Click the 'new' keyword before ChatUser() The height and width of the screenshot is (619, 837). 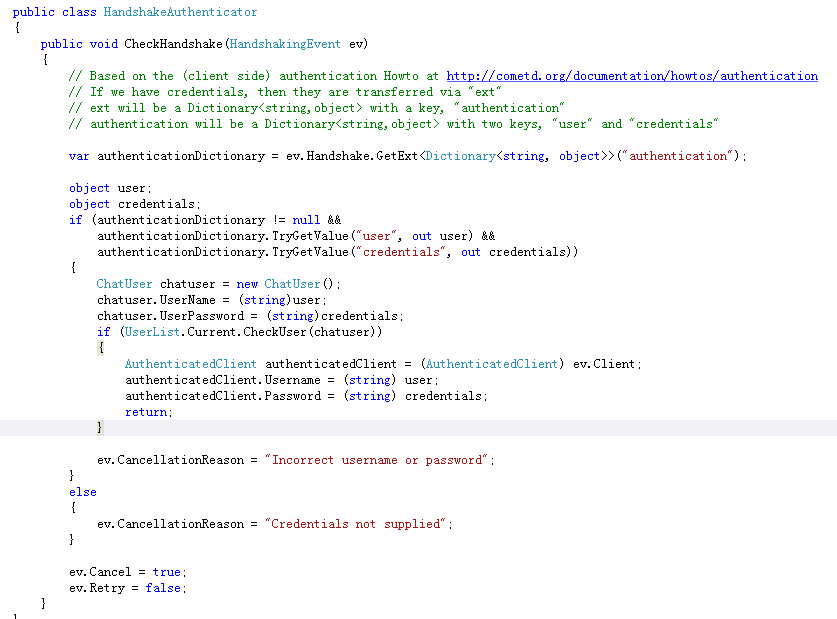(247, 284)
